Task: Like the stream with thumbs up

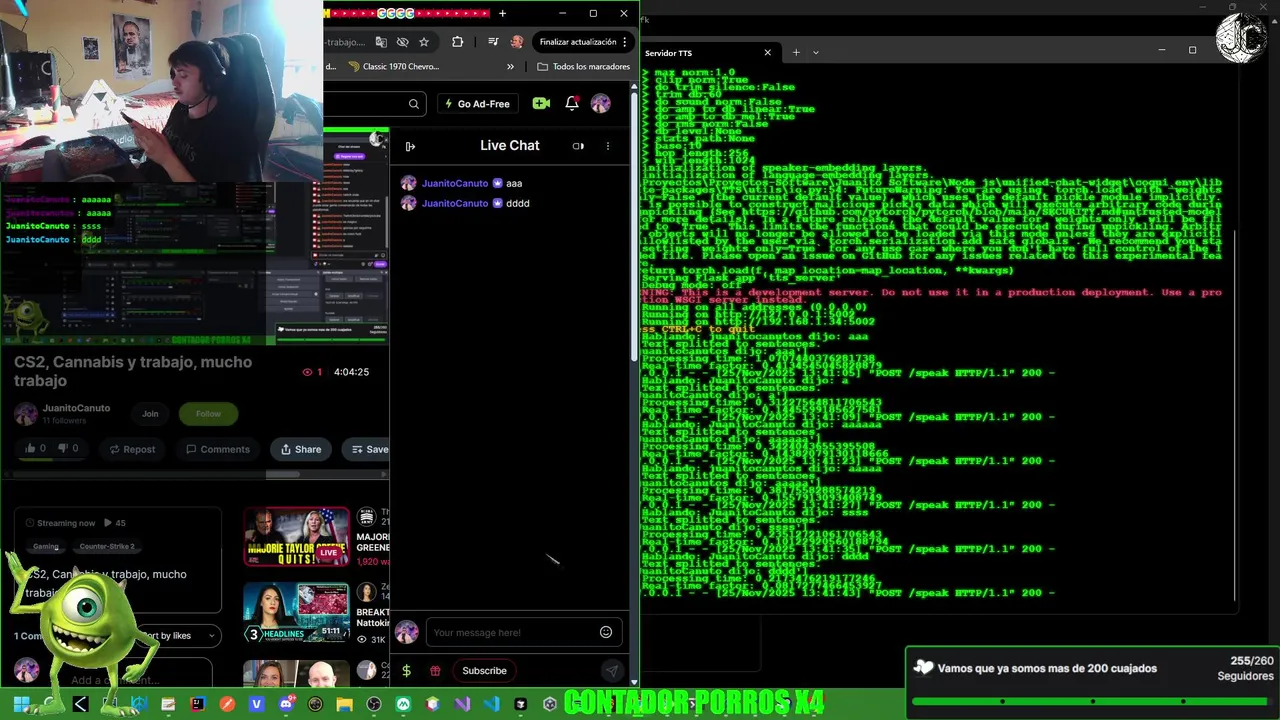Action: [x=36, y=449]
